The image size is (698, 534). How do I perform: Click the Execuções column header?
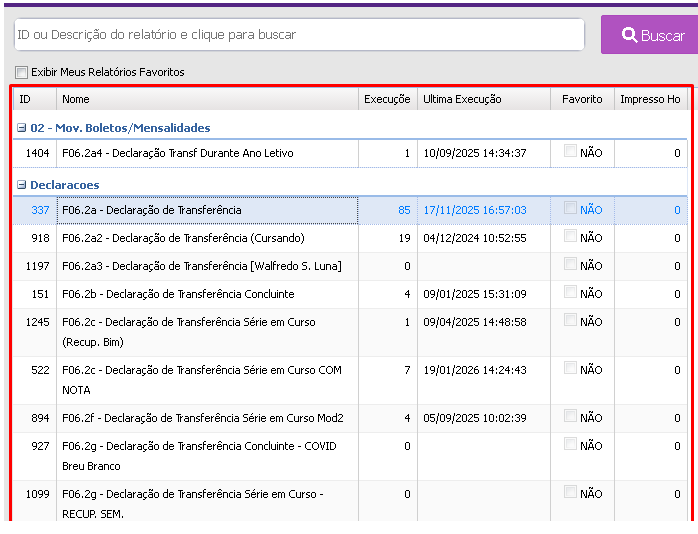click(x=387, y=99)
